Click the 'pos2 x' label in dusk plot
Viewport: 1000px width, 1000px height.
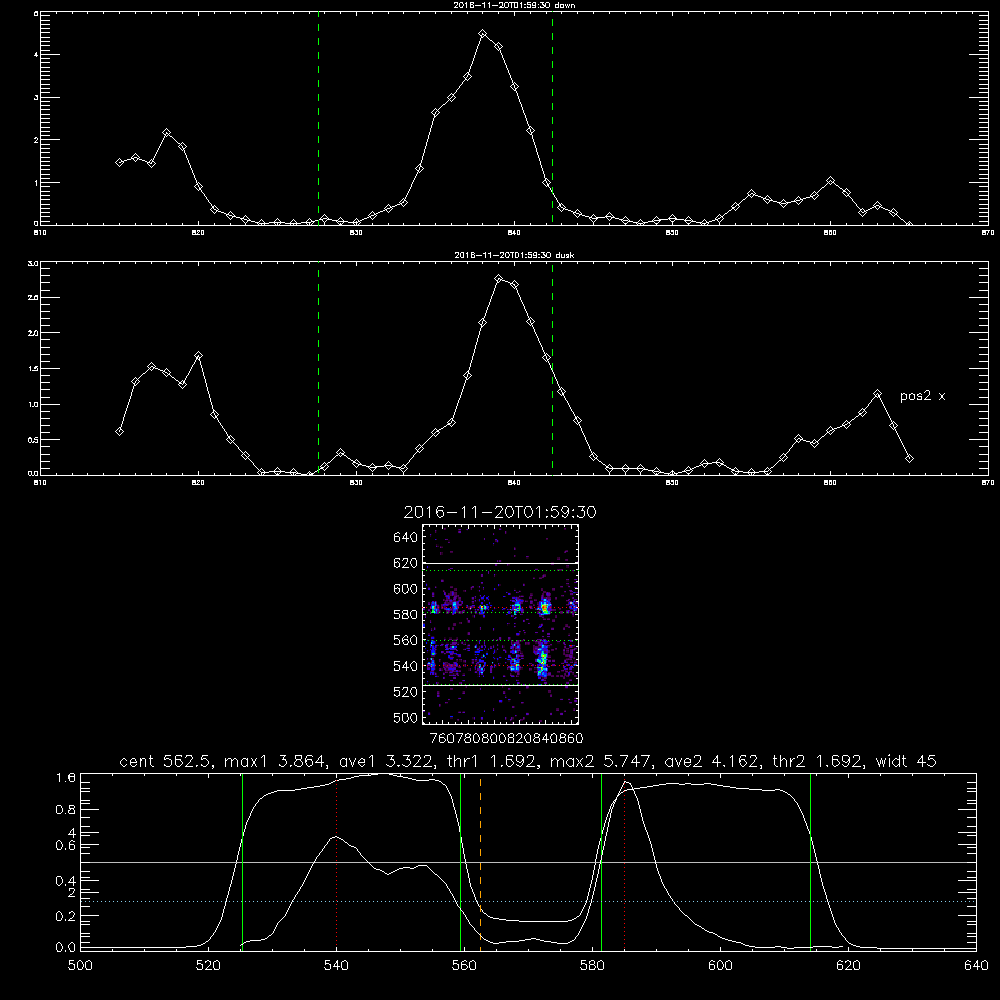(922, 396)
